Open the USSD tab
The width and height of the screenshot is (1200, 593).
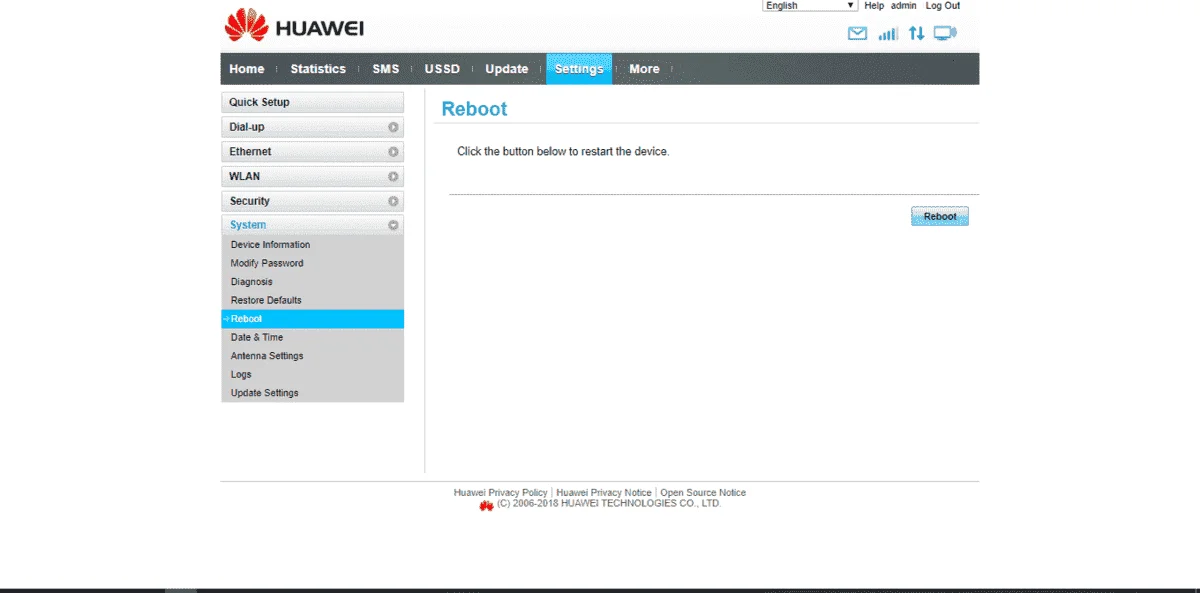click(x=442, y=69)
